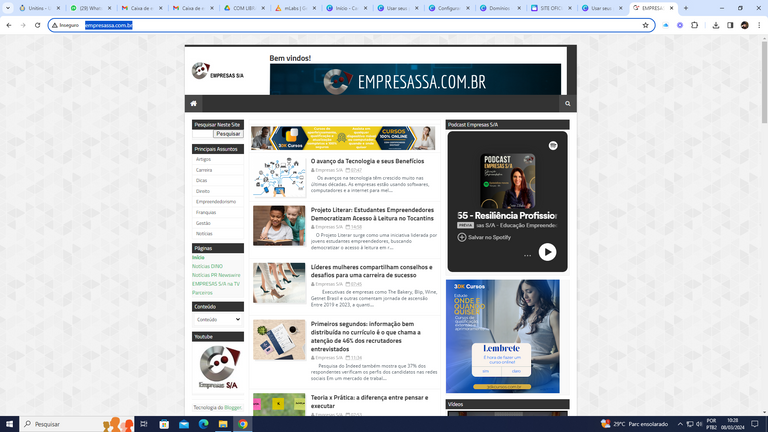The width and height of the screenshot is (768, 432).
Task: Play the Spotify podcast episode
Action: pos(547,252)
